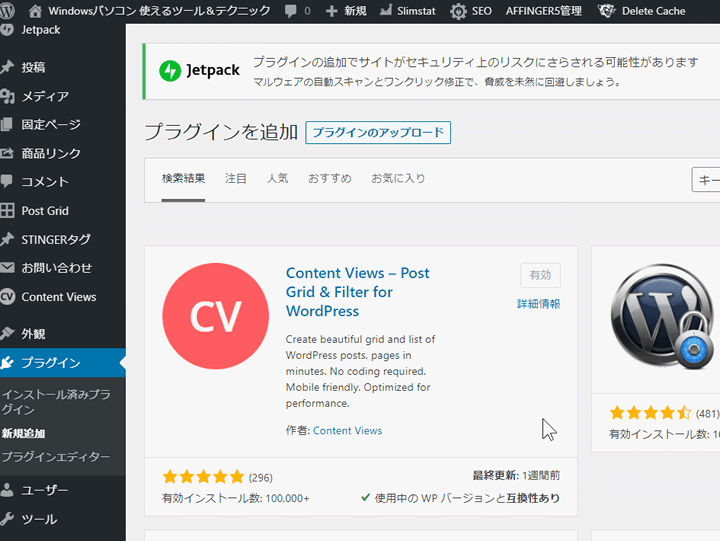Open 固定ページ in the sidebar
This screenshot has width=720, height=541.
(x=51, y=124)
